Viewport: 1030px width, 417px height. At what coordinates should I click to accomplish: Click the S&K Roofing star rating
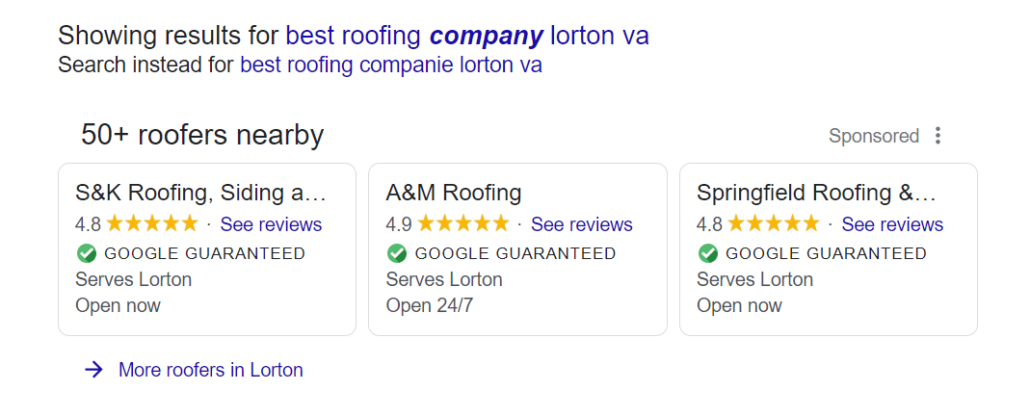(x=152, y=224)
